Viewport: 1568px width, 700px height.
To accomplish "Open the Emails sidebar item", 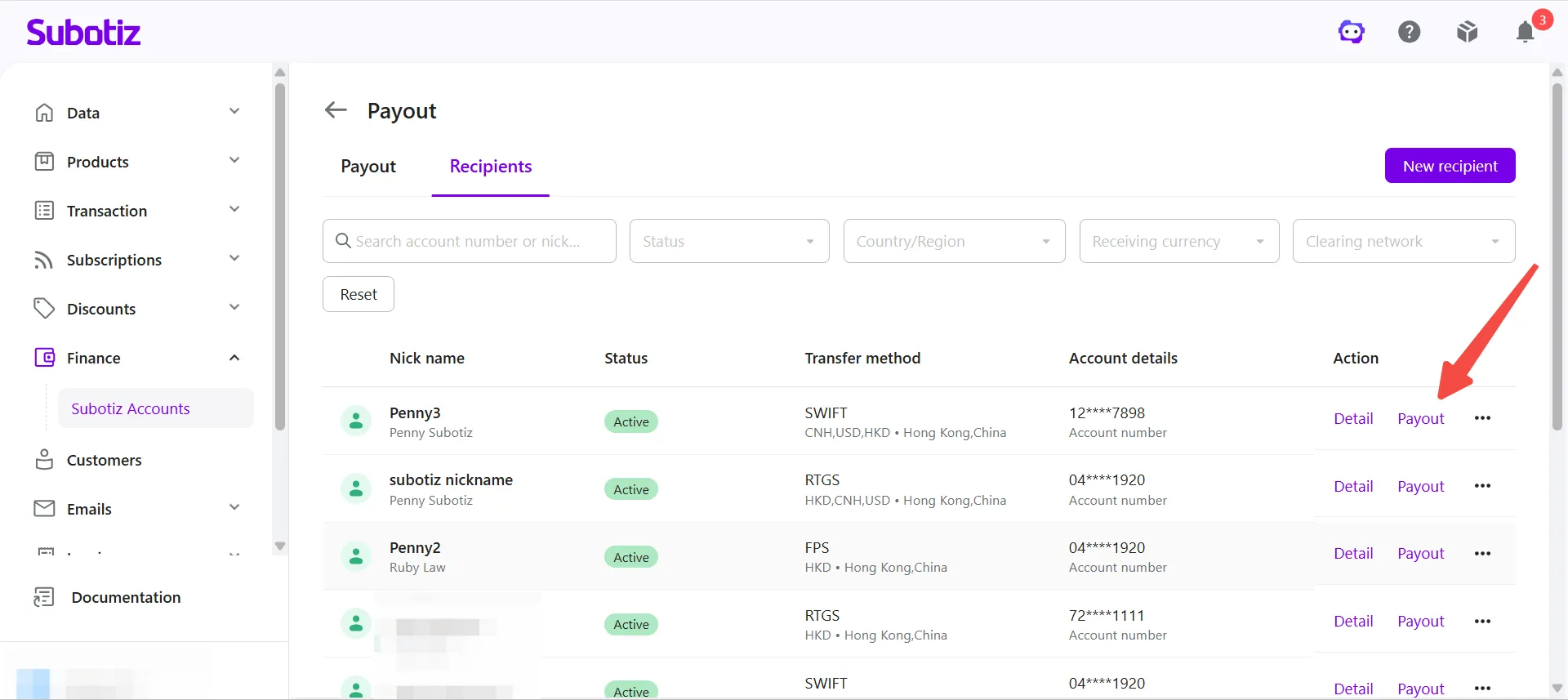I will [89, 509].
